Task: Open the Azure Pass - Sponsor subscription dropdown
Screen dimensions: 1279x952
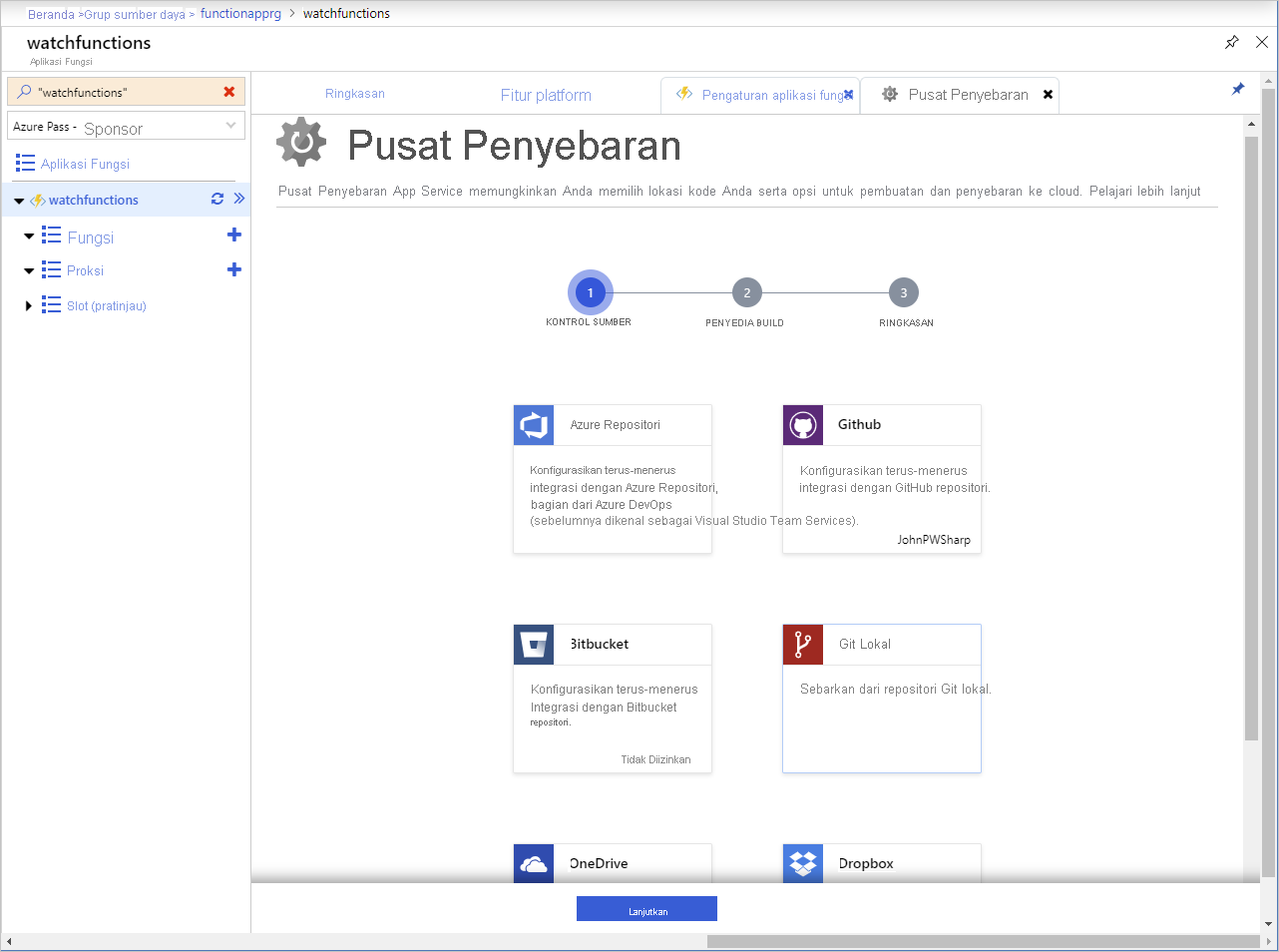Action: click(x=126, y=126)
